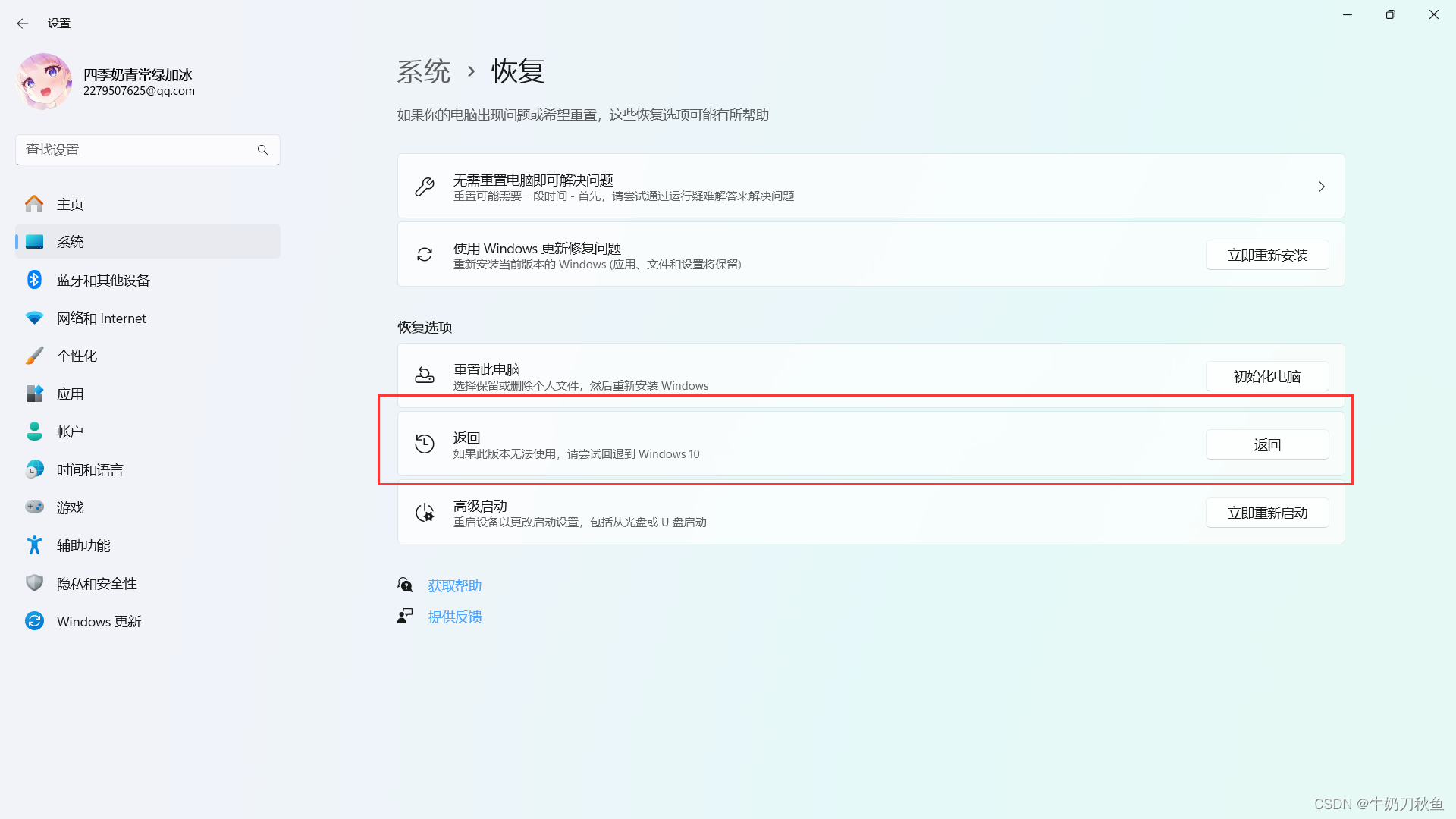Open the 获取帮助 help link
1456x819 pixels.
click(x=454, y=585)
